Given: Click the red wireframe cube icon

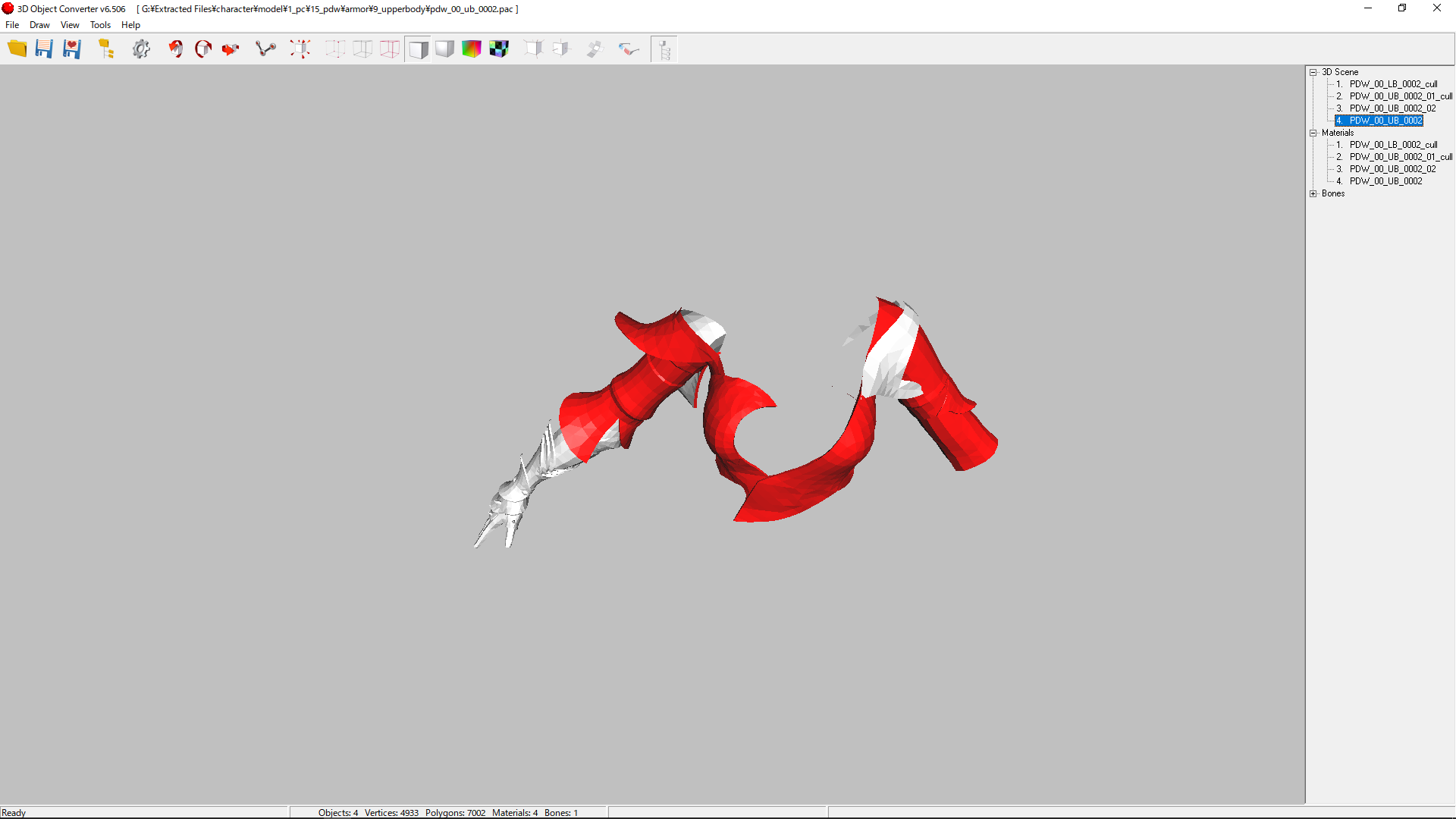Looking at the screenshot, I should tap(390, 49).
